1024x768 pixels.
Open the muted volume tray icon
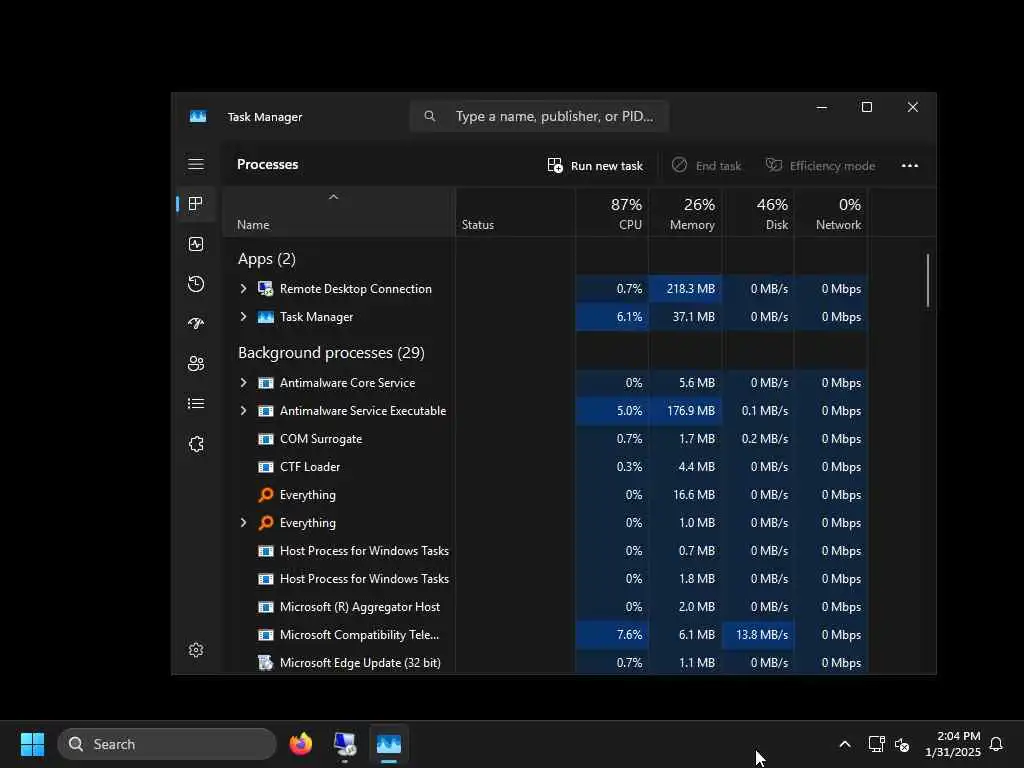coord(902,744)
